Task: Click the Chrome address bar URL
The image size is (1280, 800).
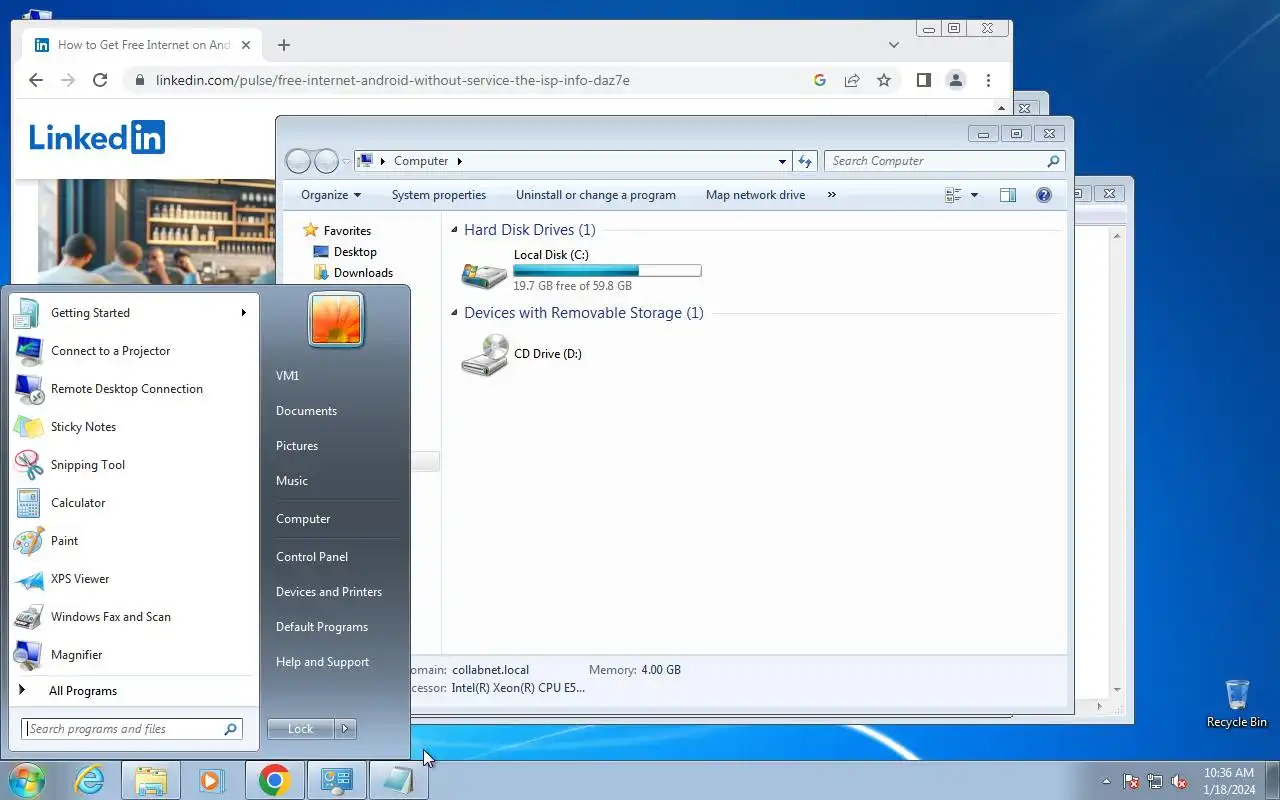Action: 393,80
